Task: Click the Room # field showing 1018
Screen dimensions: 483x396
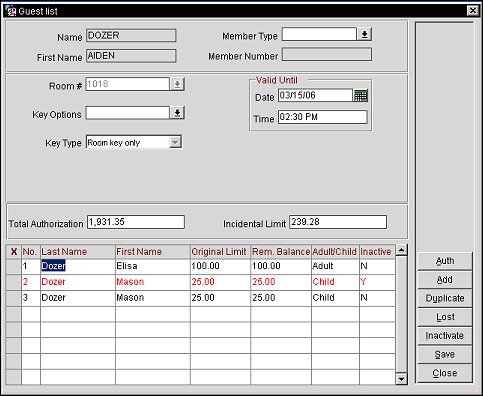Action: pos(128,84)
